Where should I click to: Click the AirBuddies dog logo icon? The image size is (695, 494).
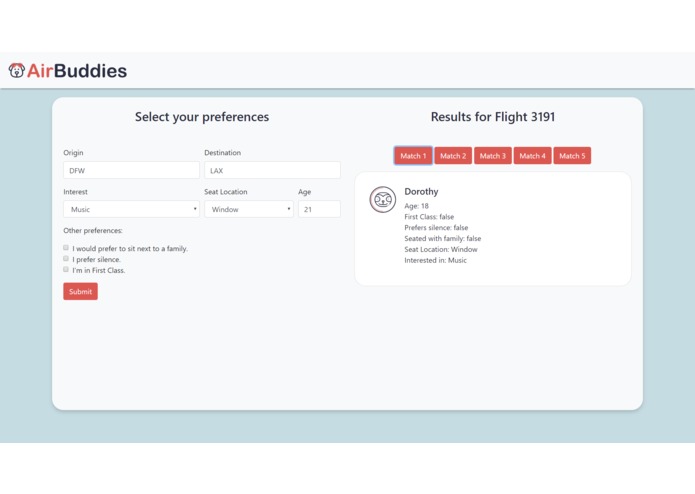pos(17,70)
